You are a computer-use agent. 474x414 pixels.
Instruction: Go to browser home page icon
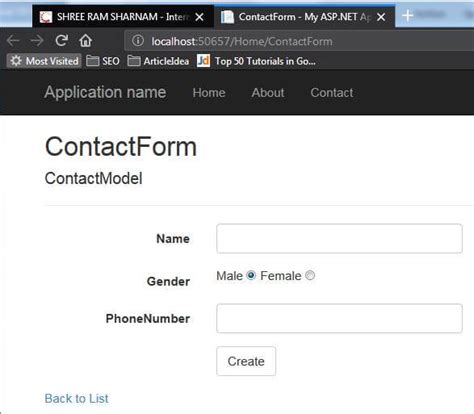[x=85, y=41]
